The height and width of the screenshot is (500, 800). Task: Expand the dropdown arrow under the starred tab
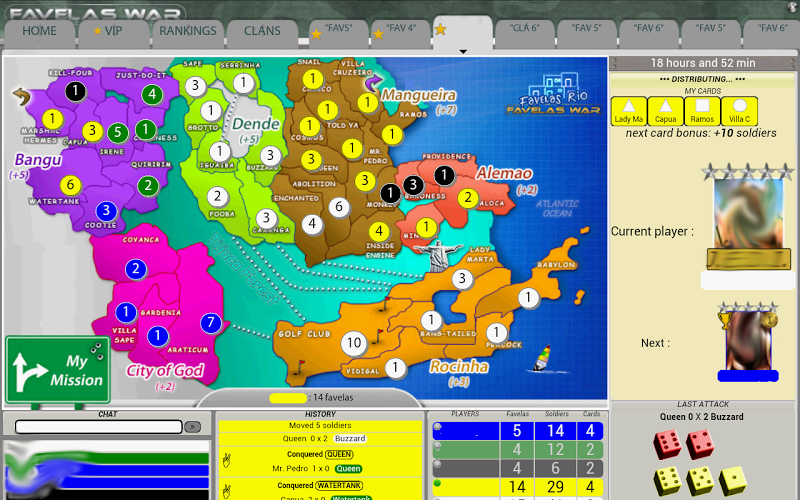pos(462,50)
